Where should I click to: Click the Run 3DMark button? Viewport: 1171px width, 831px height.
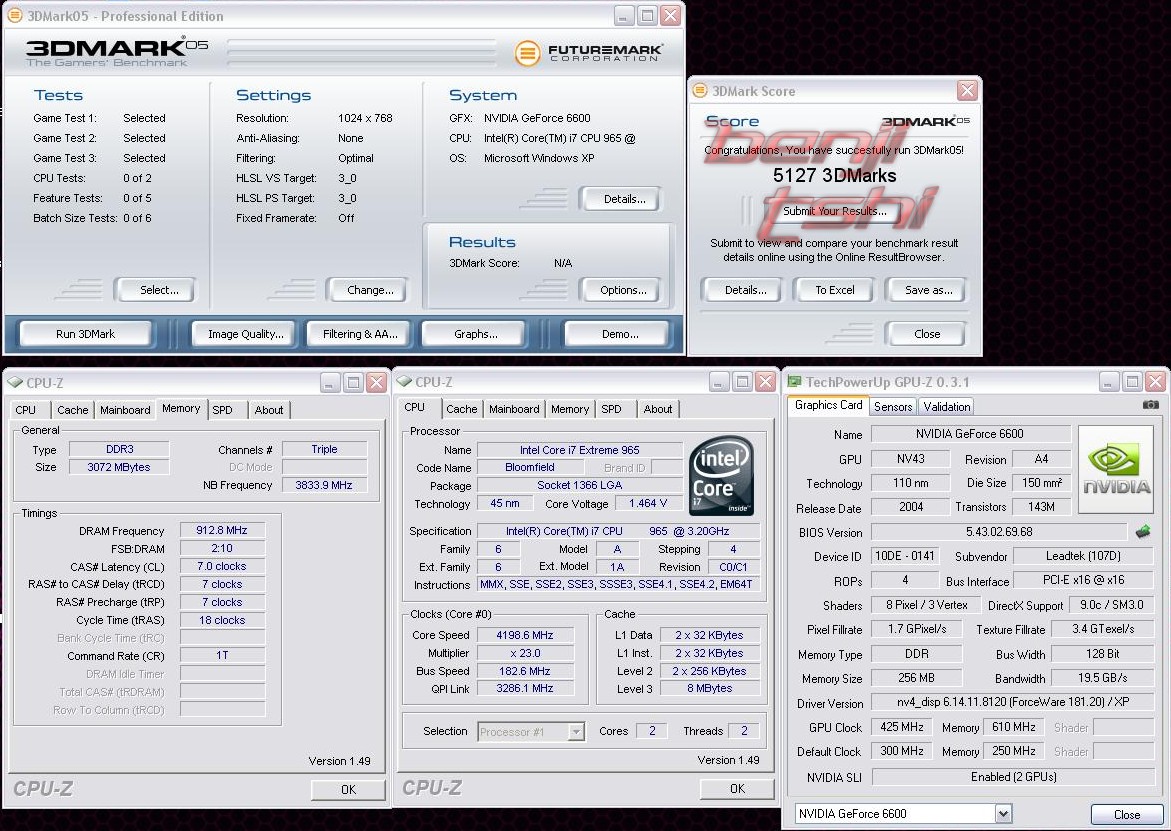click(x=86, y=334)
